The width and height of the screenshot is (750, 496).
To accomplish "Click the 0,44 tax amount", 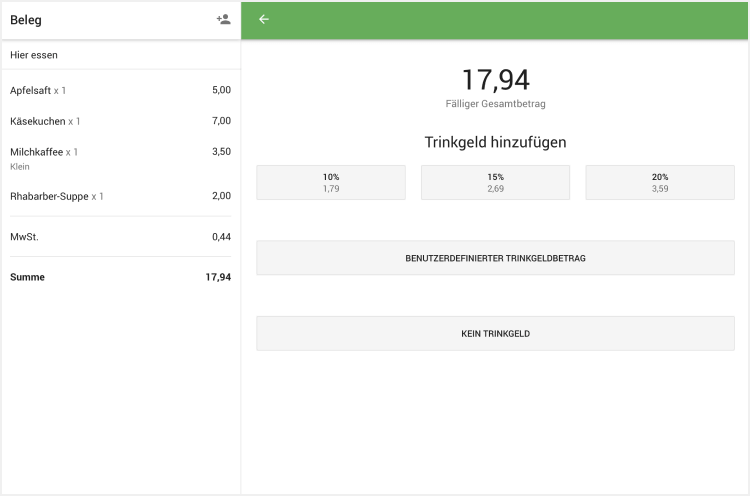I will (221, 237).
